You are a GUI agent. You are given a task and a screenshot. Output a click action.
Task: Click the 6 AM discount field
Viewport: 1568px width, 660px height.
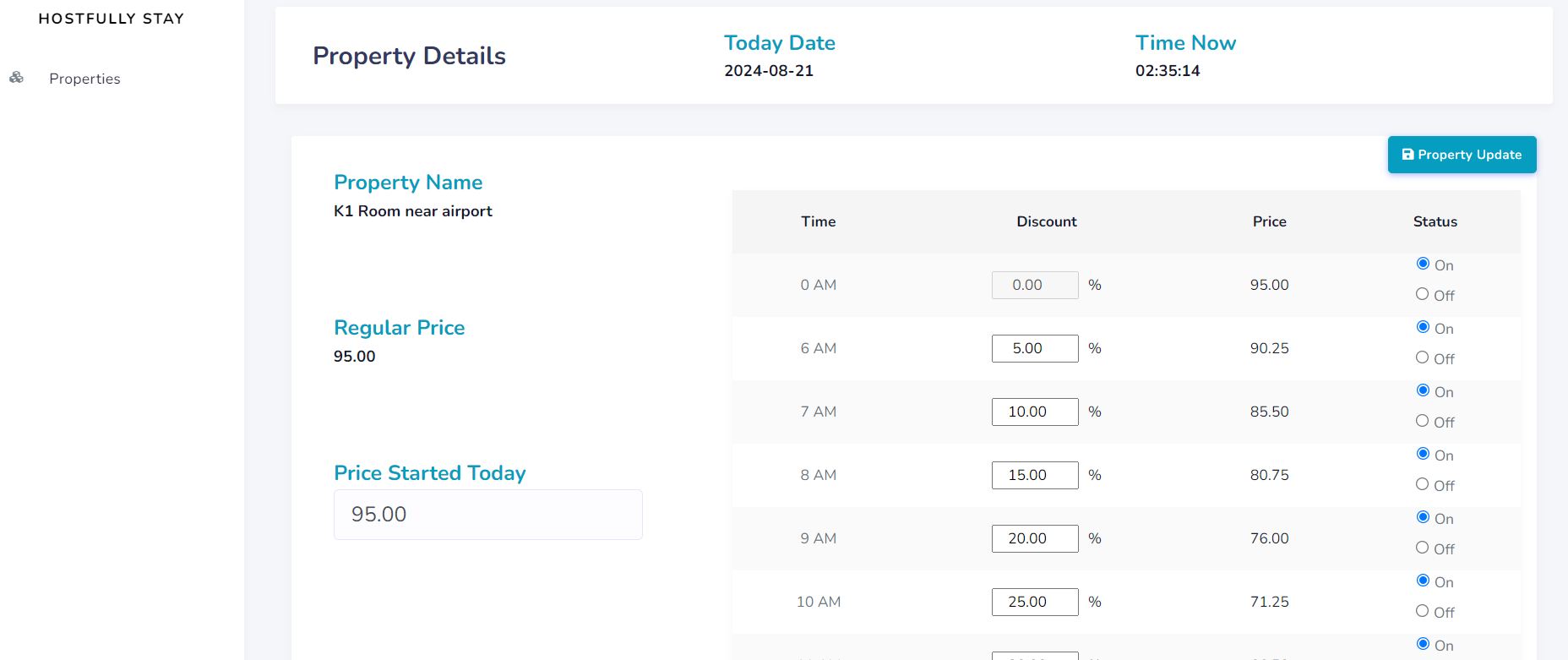1034,348
